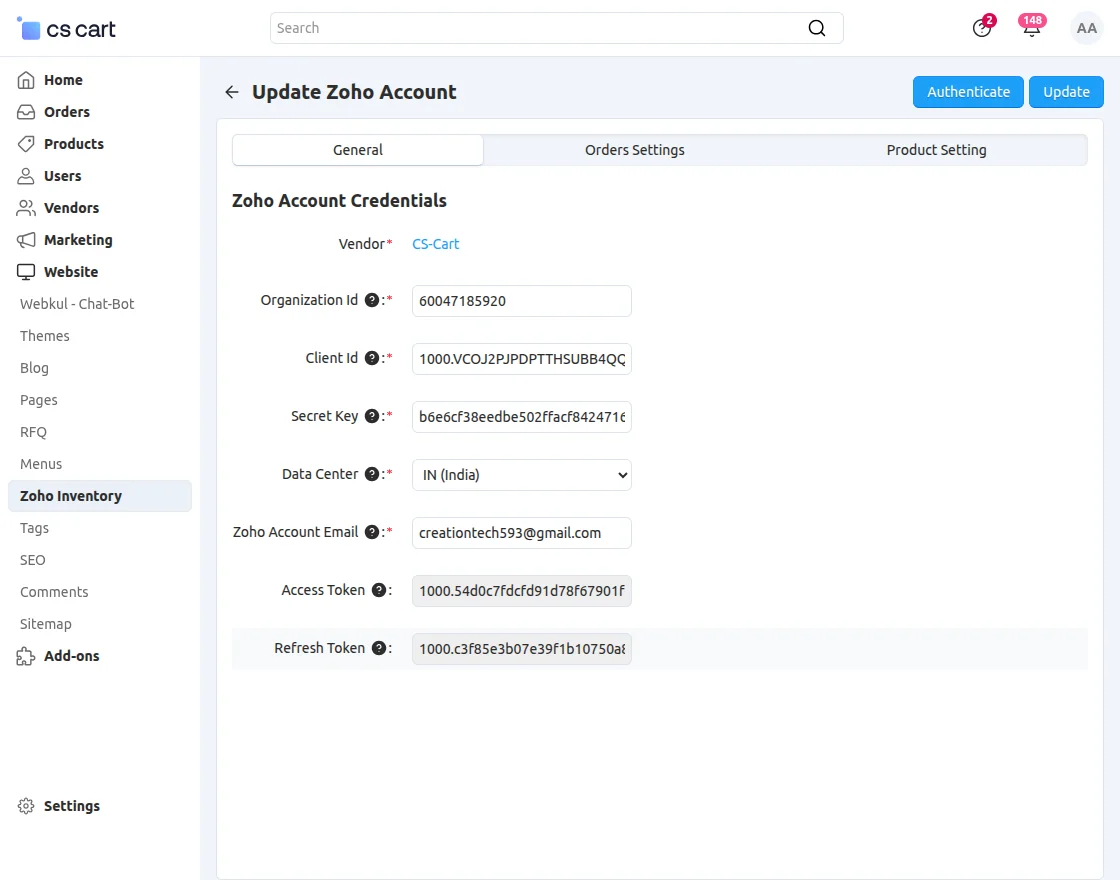Open the Website monitor icon
Image resolution: width=1120 pixels, height=880 pixels.
(x=28, y=271)
